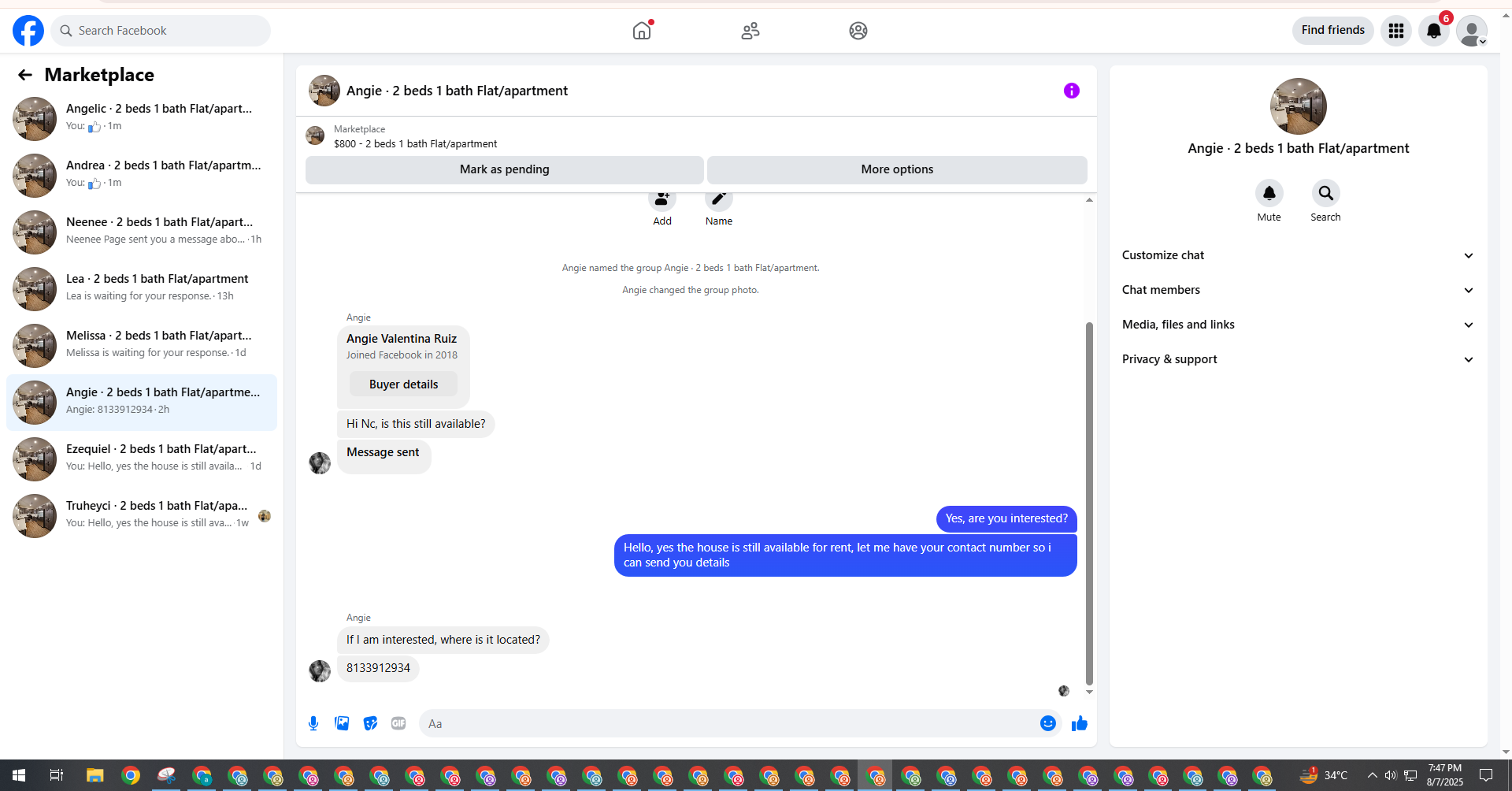Open the Friends icon in top navigation
This screenshot has width=1512, height=791.
click(x=750, y=31)
